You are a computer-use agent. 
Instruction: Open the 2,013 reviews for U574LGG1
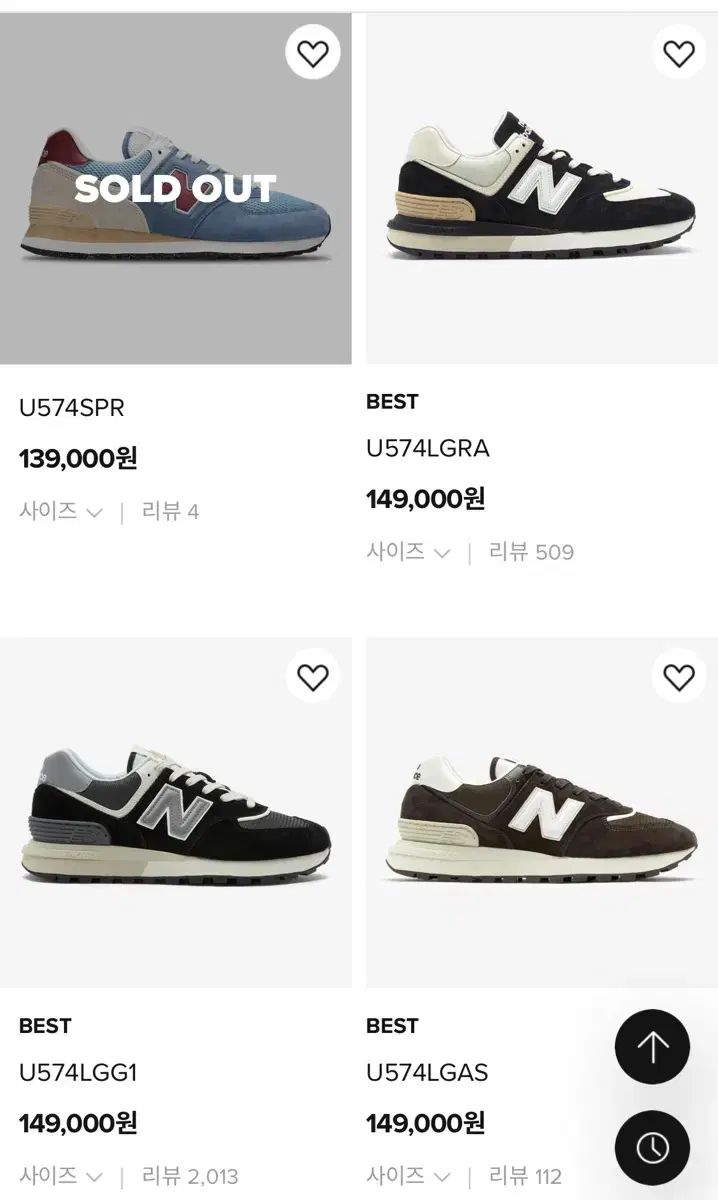point(190,1176)
